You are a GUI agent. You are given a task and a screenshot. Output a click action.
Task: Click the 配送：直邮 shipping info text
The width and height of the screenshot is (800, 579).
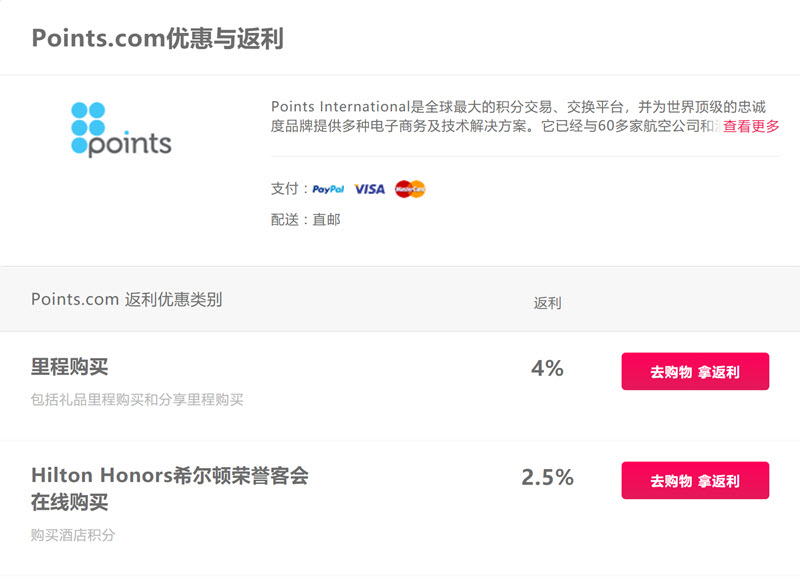tap(305, 220)
